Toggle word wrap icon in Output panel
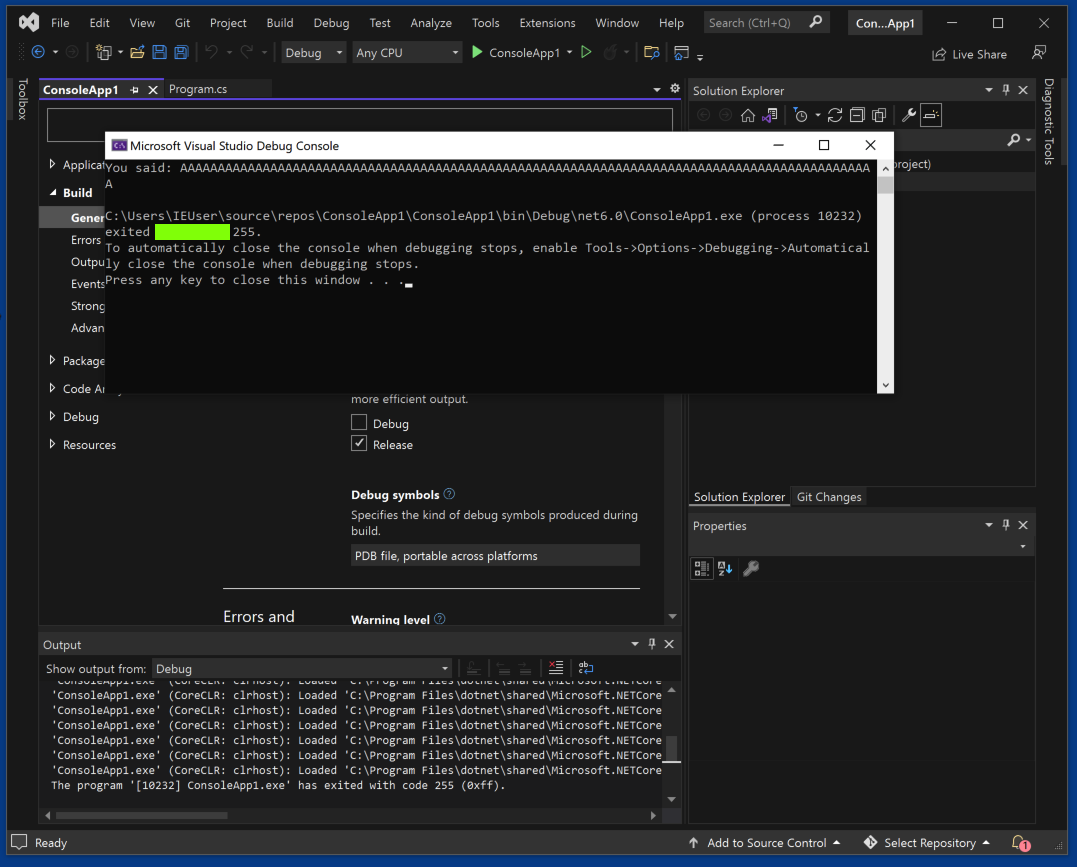 [x=586, y=667]
